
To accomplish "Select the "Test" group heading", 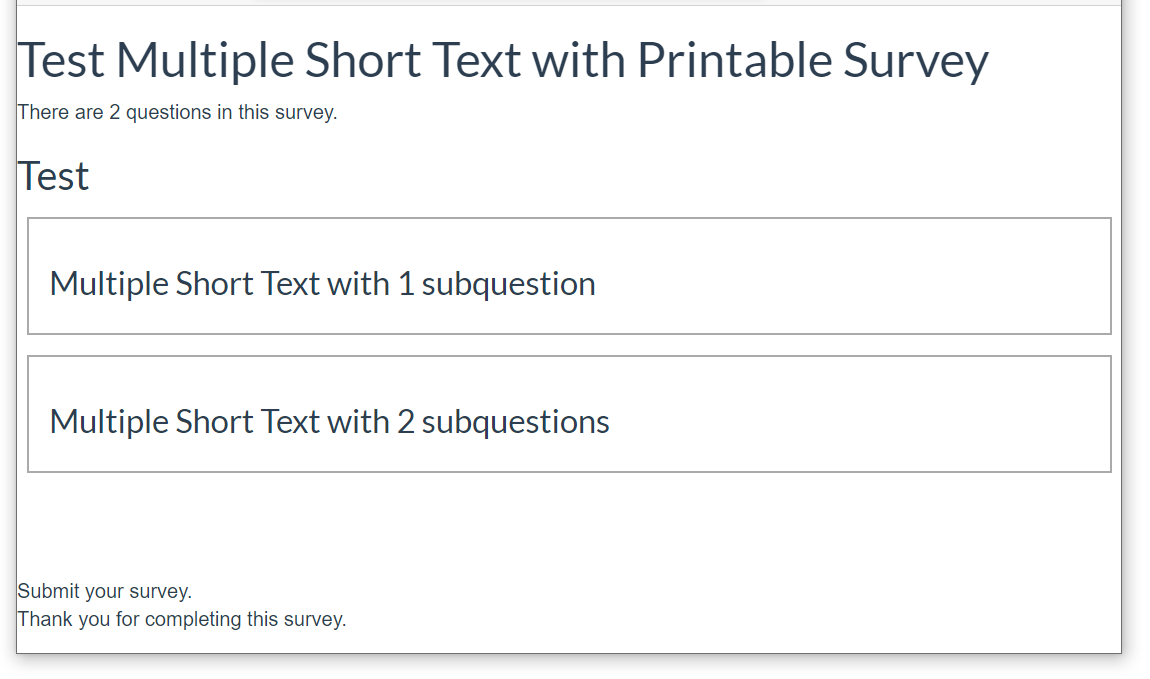I will [53, 177].
